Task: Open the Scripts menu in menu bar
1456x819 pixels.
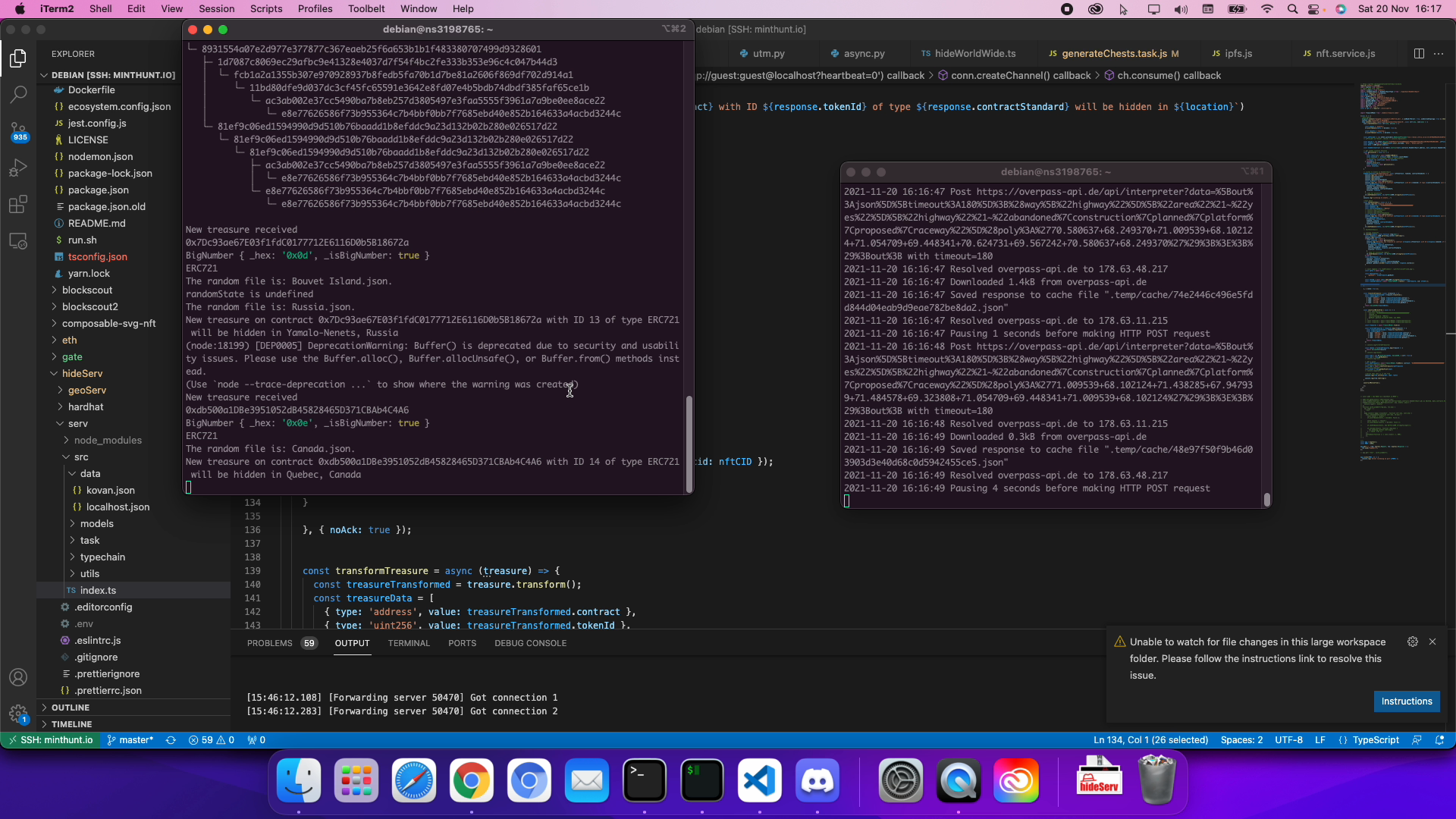Action: [x=265, y=9]
